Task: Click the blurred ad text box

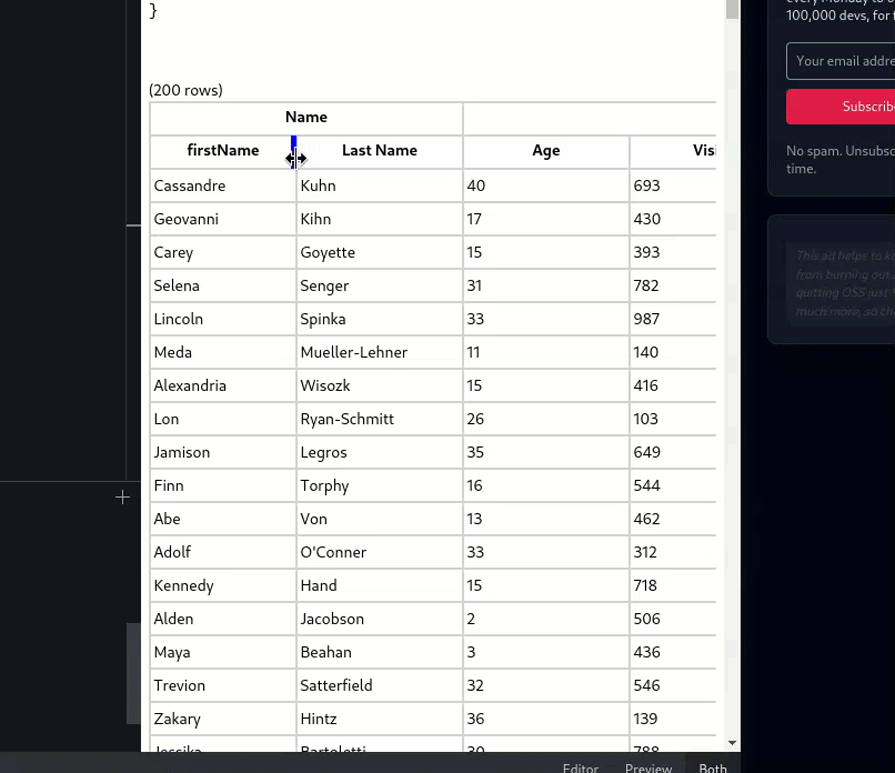Action: pyautogui.click(x=840, y=283)
